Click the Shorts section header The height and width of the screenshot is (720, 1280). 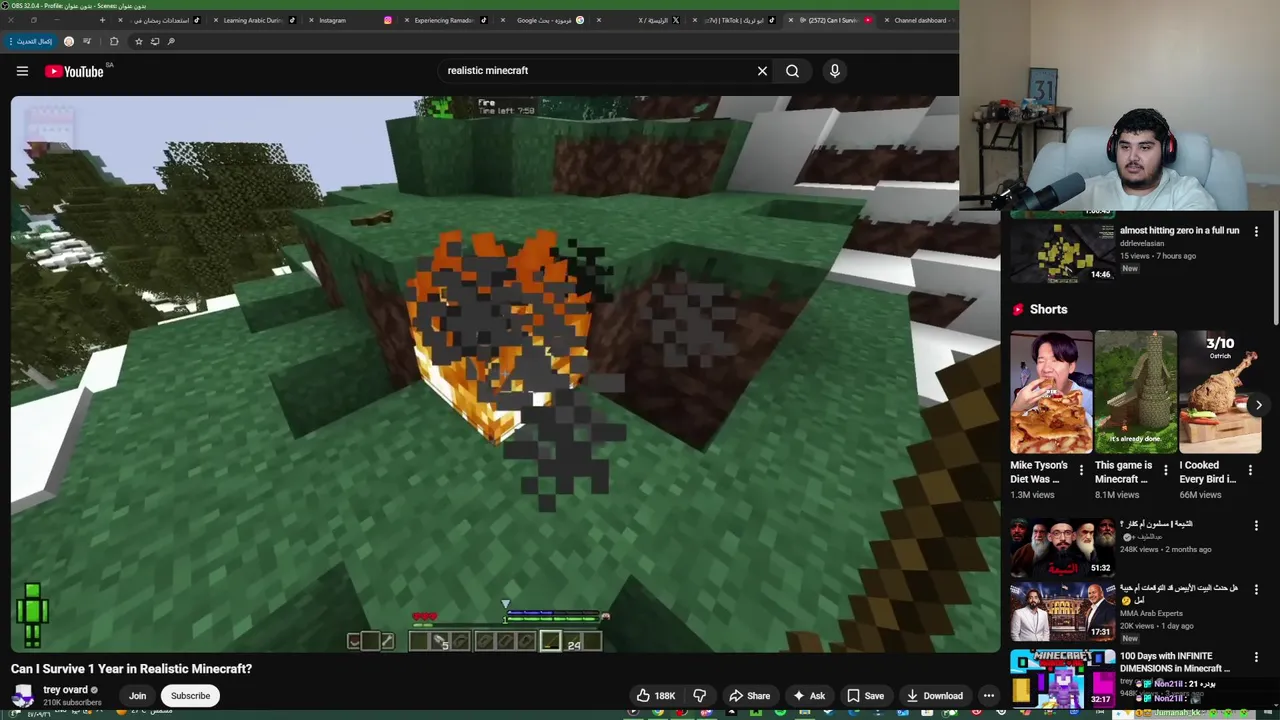[x=1040, y=310]
